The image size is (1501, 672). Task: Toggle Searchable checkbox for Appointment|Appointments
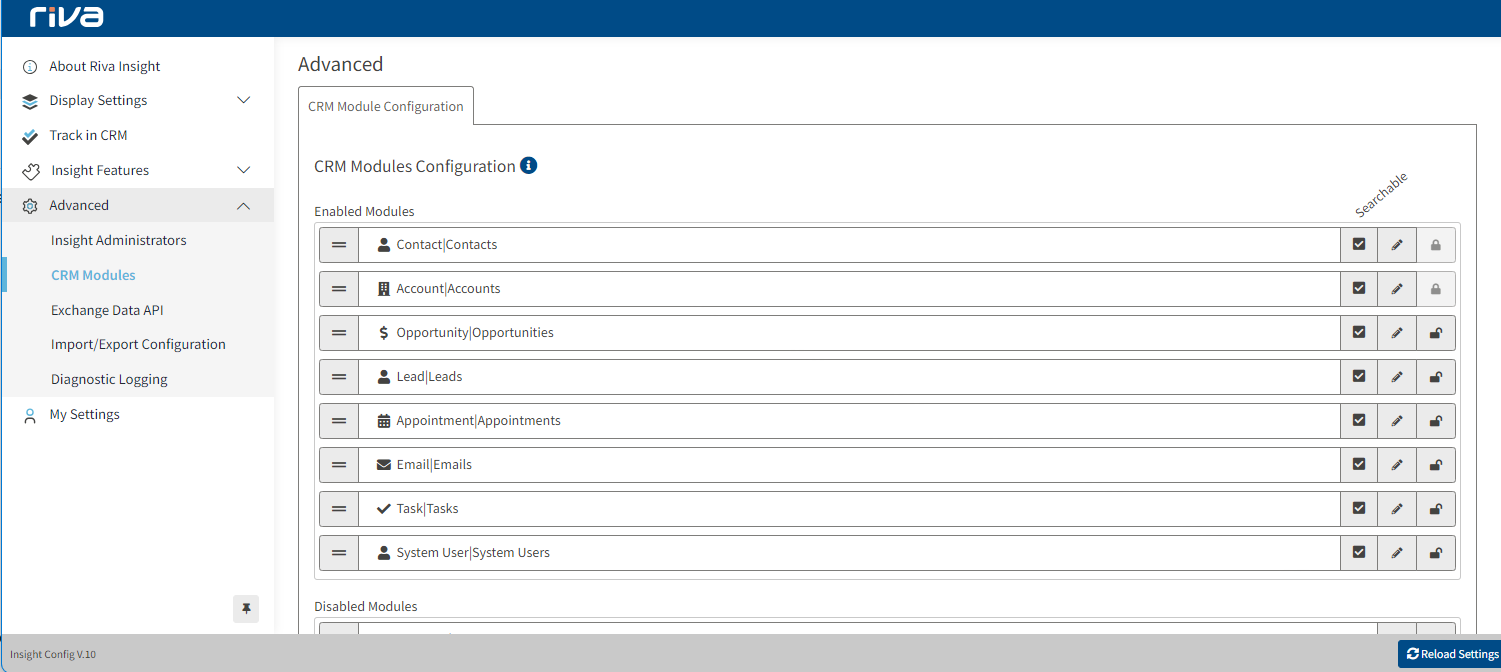point(1359,420)
